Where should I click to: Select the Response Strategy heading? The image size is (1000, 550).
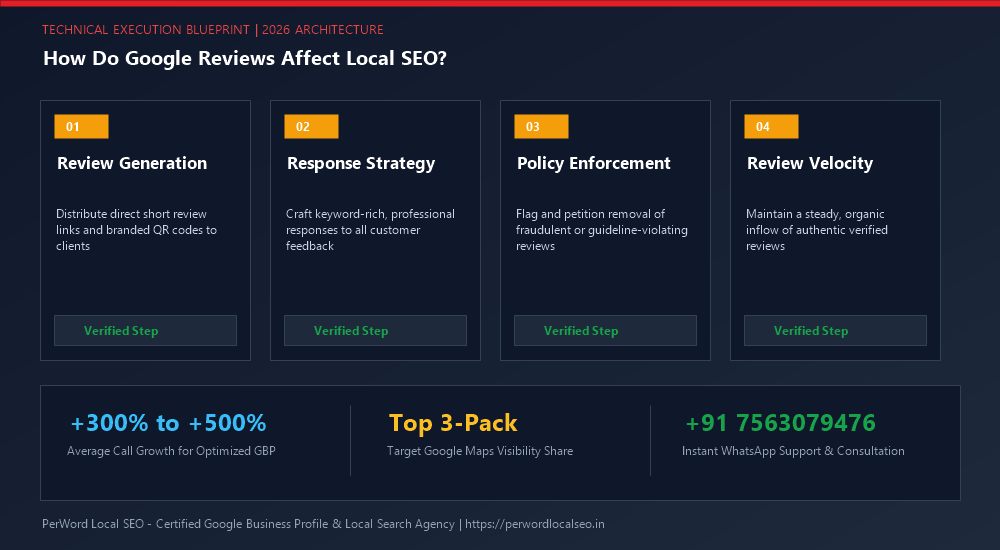[361, 164]
